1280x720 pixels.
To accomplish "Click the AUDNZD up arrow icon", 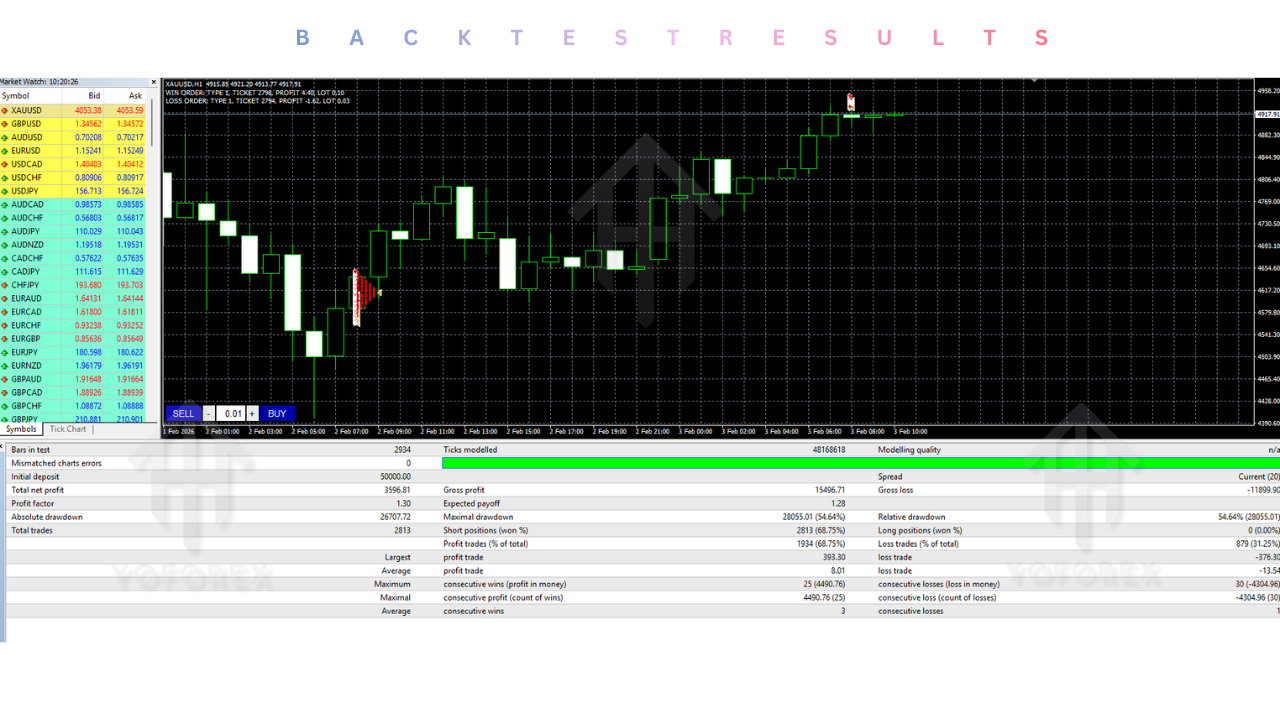I will [x=5, y=245].
